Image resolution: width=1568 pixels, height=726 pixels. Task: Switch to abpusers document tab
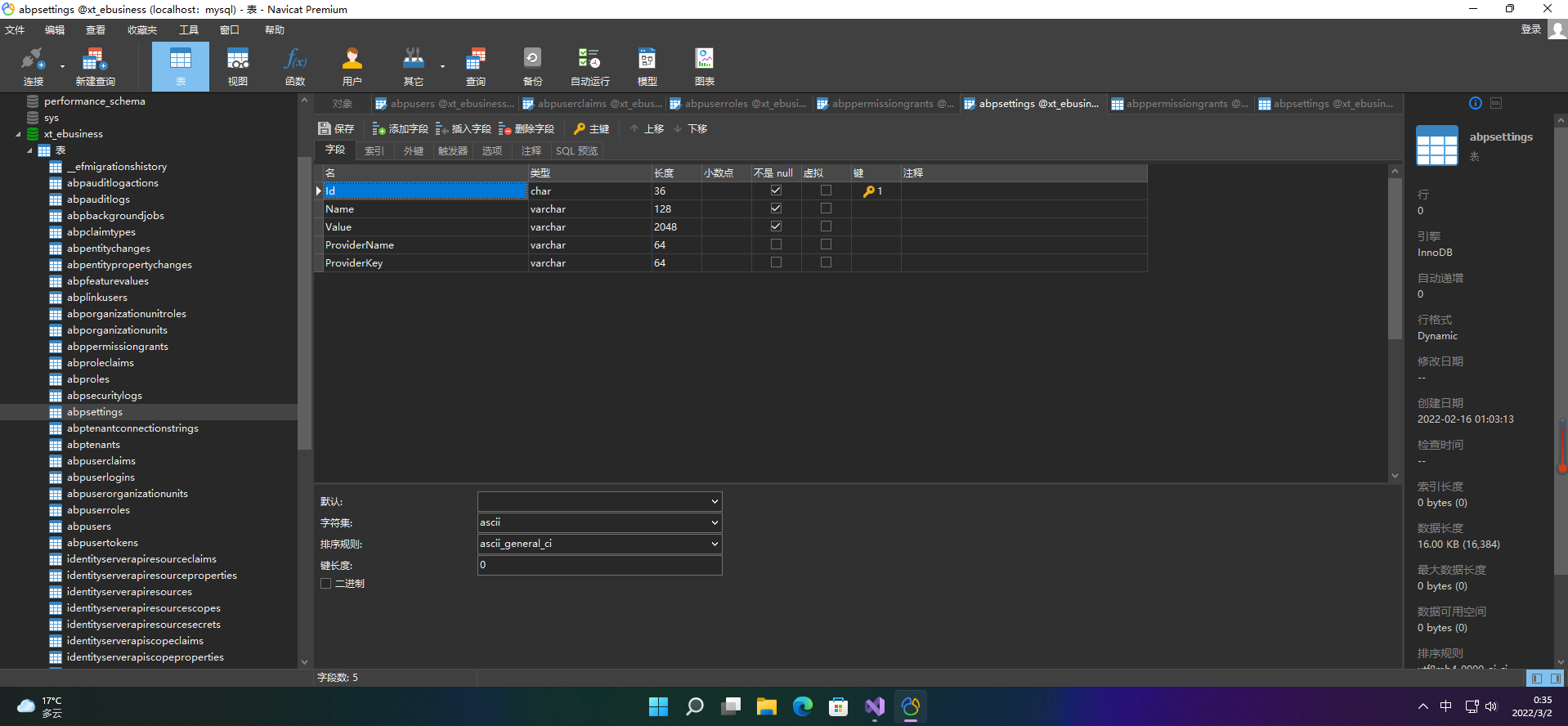coord(446,104)
